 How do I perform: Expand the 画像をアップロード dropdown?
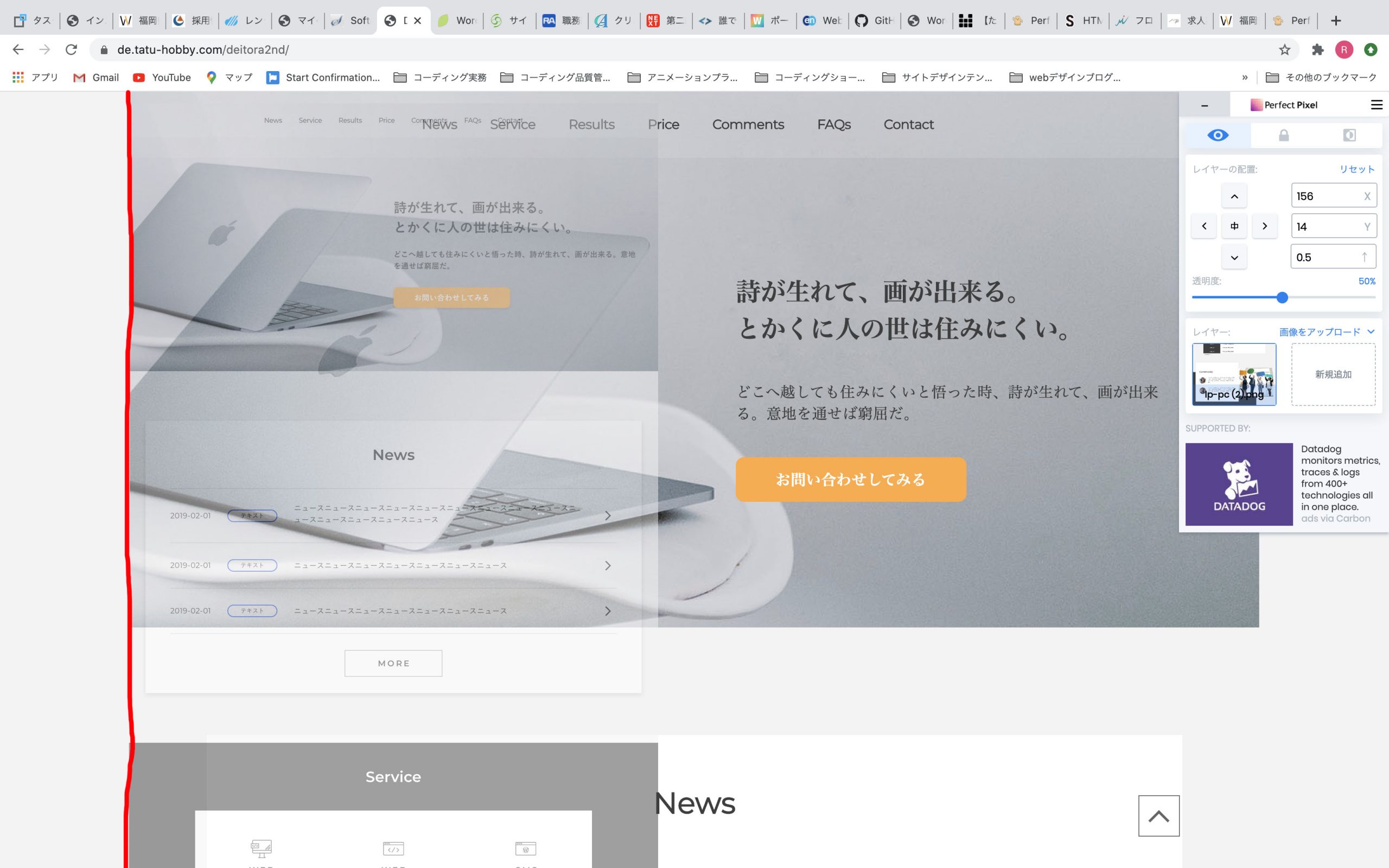pyautogui.click(x=1327, y=332)
